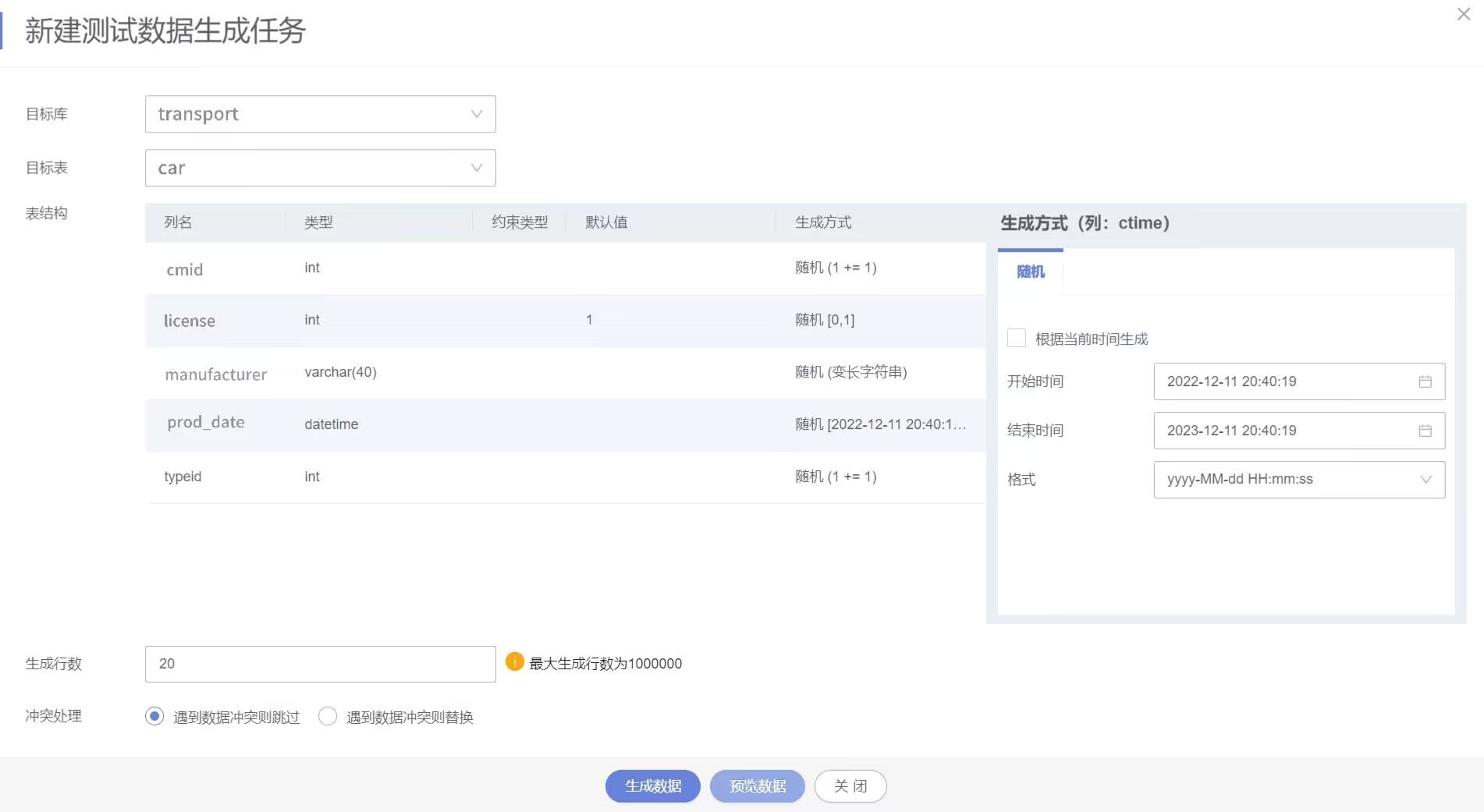
Task: Edit the 生成行数 value field
Action: (x=319, y=664)
